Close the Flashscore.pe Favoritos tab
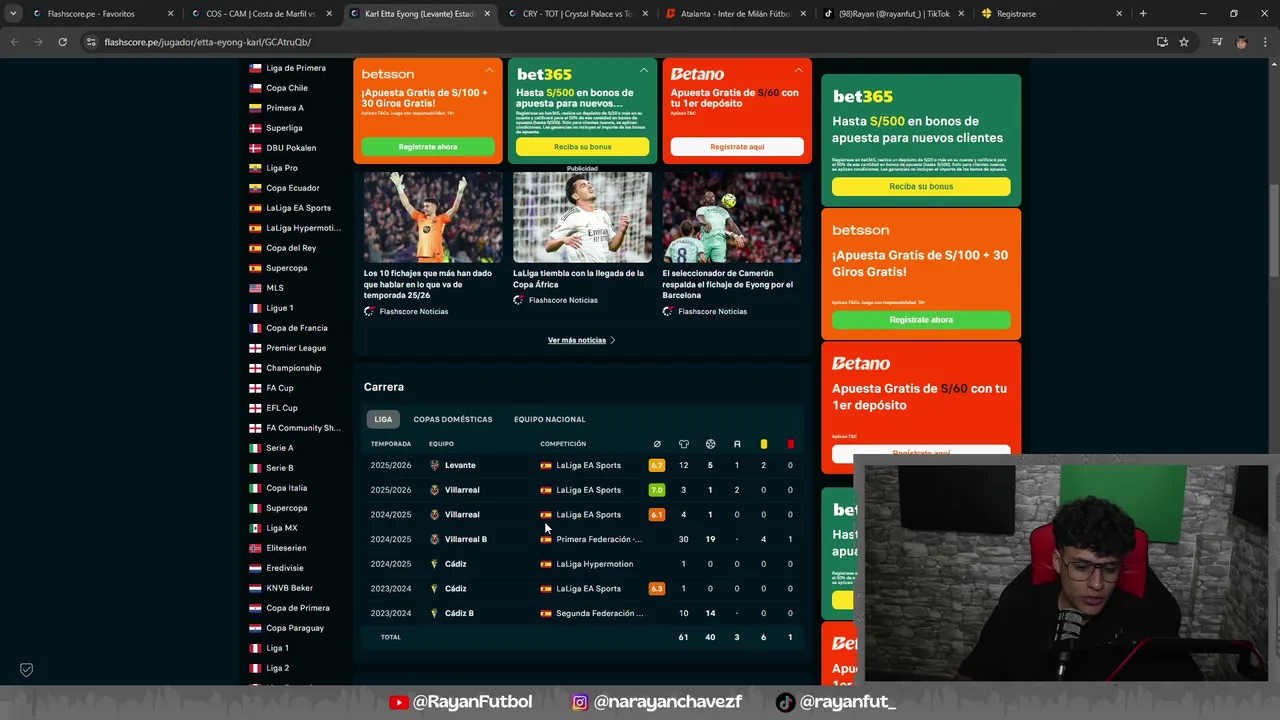This screenshot has width=1280, height=720. [x=170, y=14]
